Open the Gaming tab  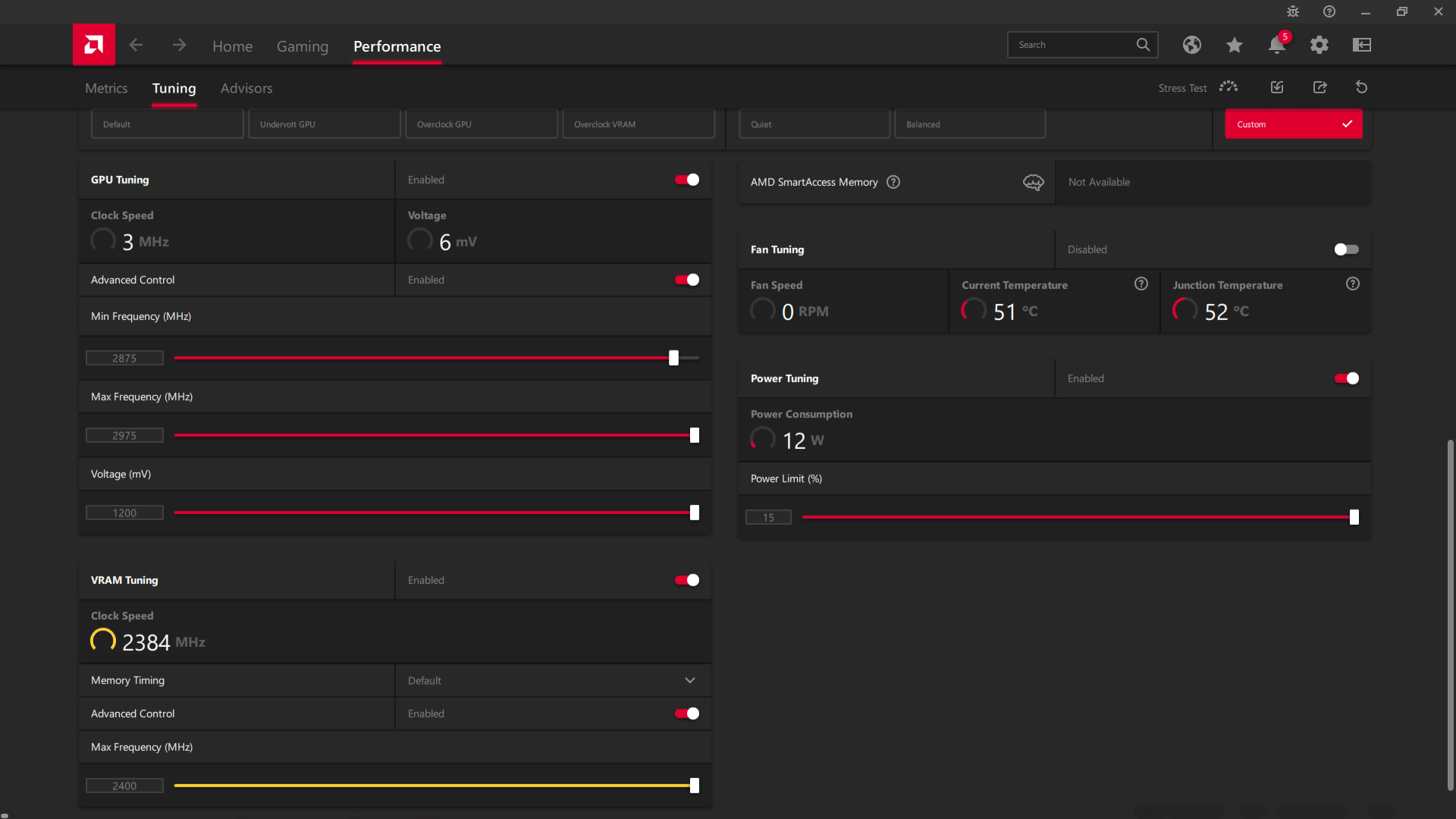tap(303, 46)
